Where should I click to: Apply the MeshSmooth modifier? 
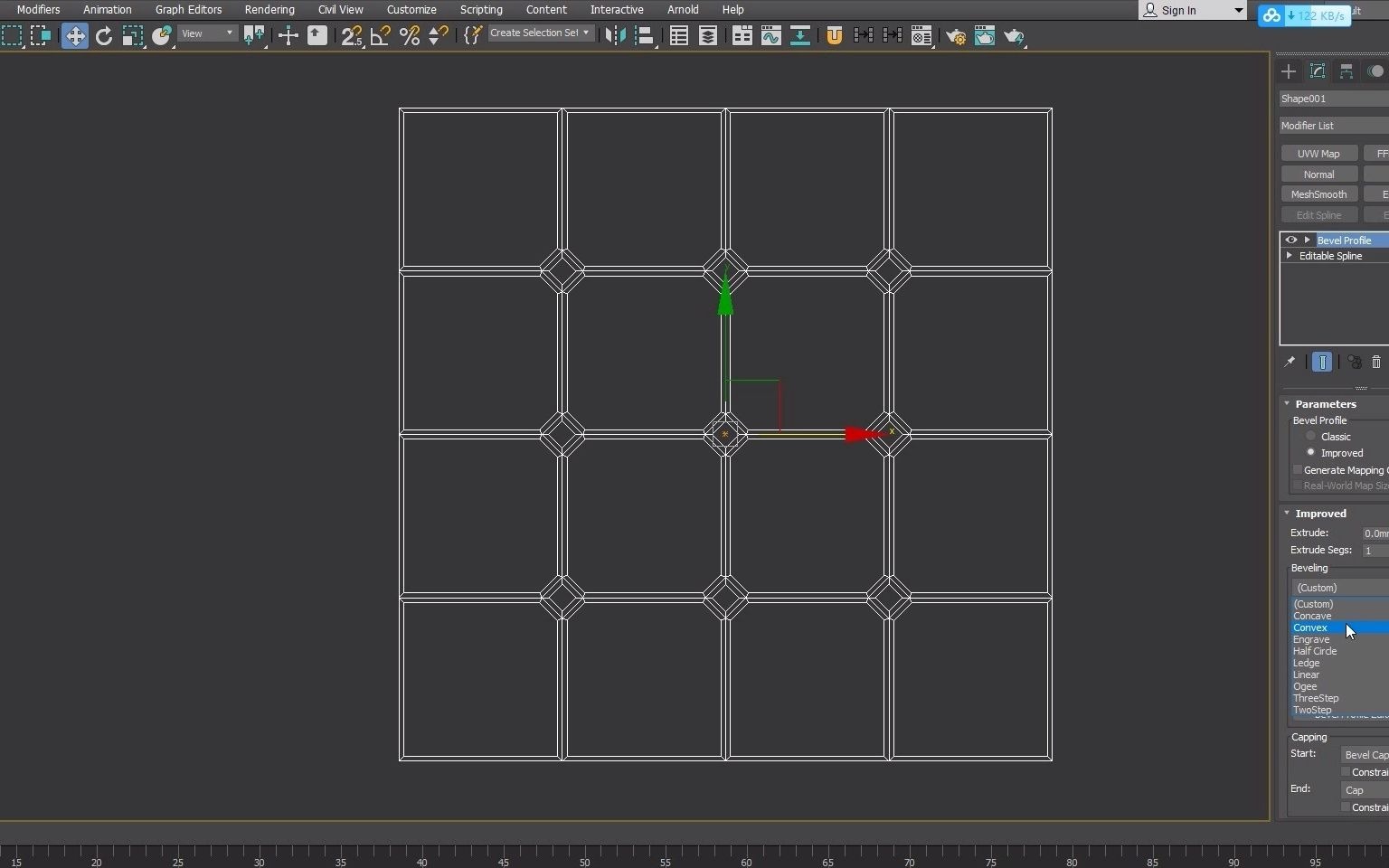click(1318, 193)
